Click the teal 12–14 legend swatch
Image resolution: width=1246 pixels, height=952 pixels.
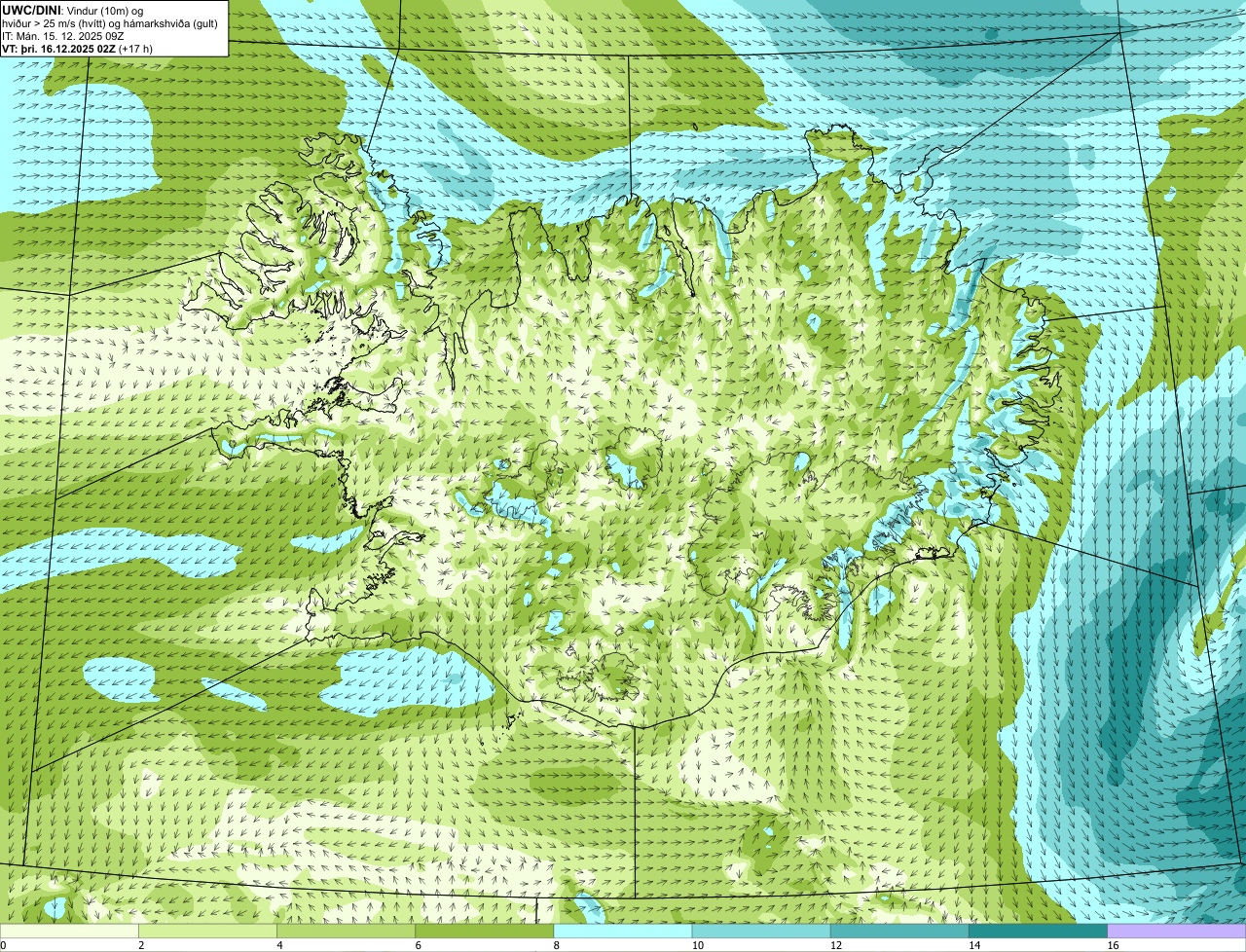(x=899, y=931)
